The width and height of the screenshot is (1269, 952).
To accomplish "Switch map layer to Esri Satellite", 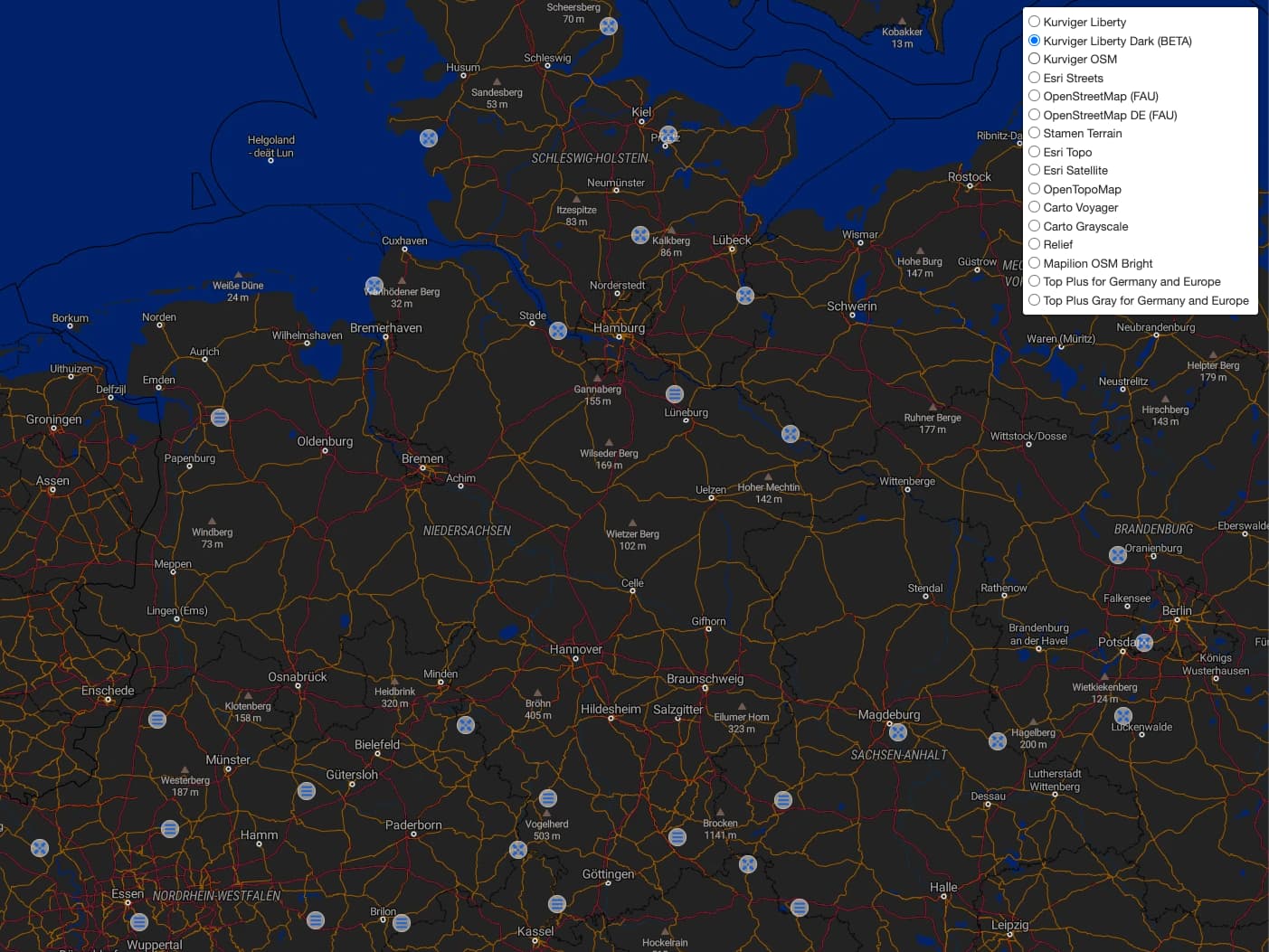I will click(x=1034, y=170).
